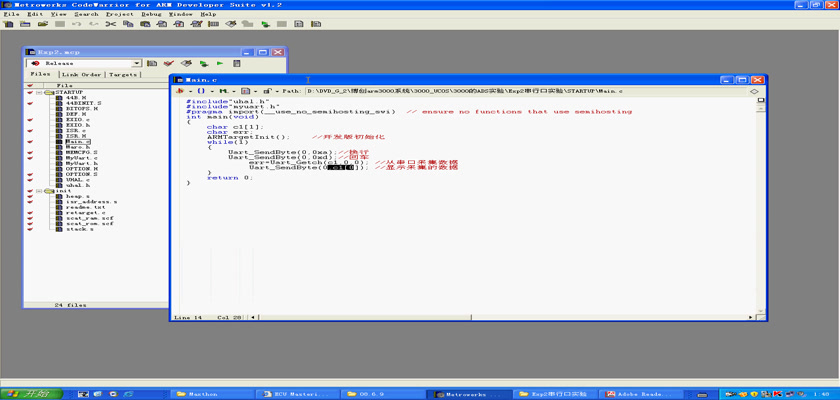Switch to ECU Master taskbar item

(x=298, y=394)
